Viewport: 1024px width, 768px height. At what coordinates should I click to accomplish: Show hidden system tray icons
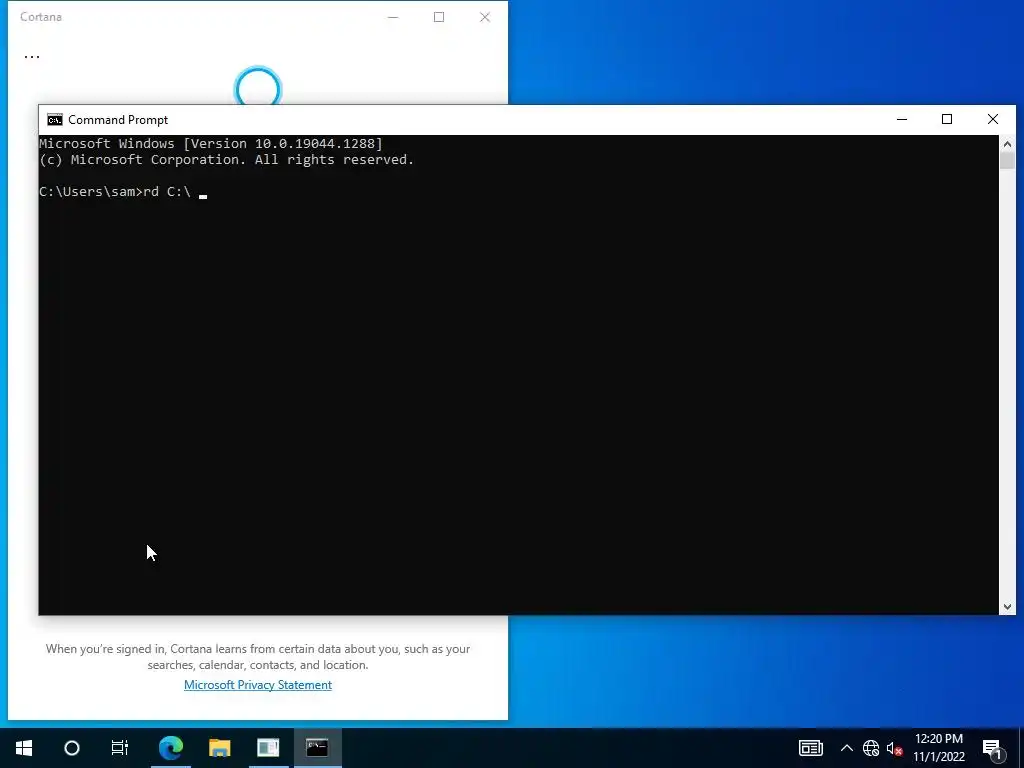tap(846, 748)
